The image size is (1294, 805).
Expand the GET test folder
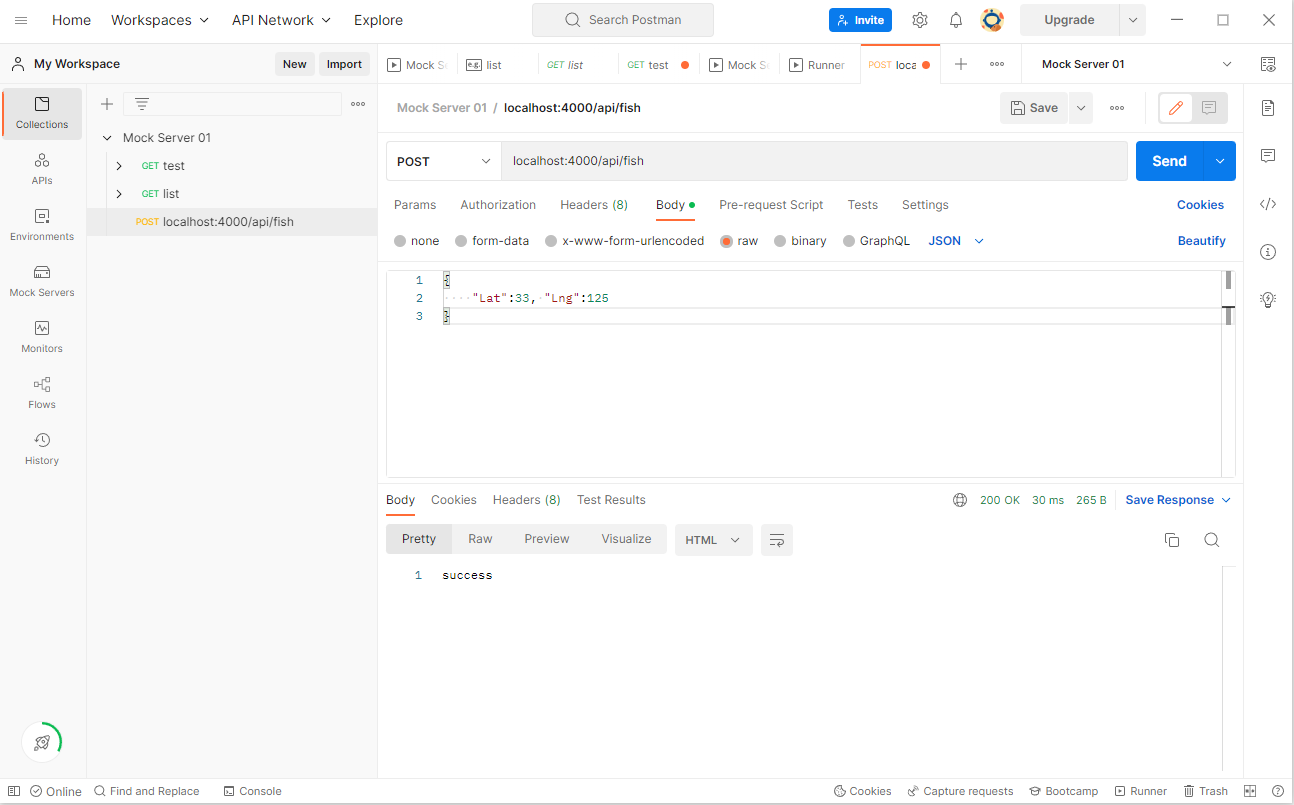pyautogui.click(x=119, y=166)
